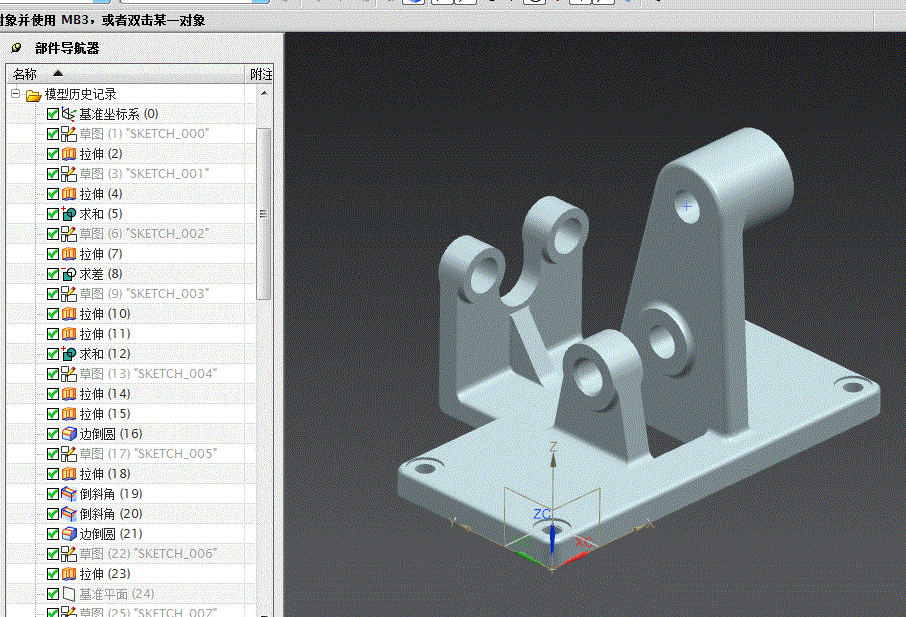This screenshot has height=617, width=906.
Task: Click the subtract icon for 求差 (8)
Action: click(x=69, y=274)
